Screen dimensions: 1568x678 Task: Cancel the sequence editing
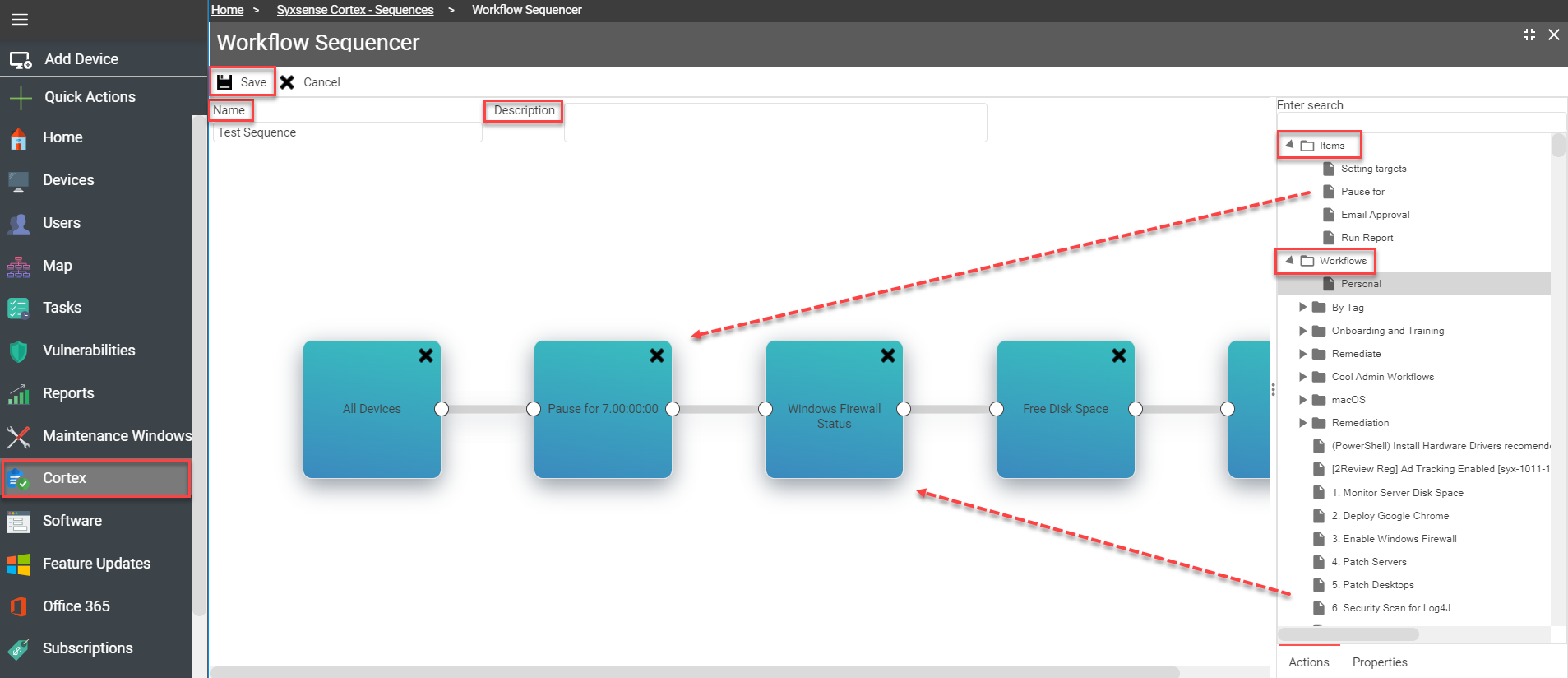coord(310,82)
